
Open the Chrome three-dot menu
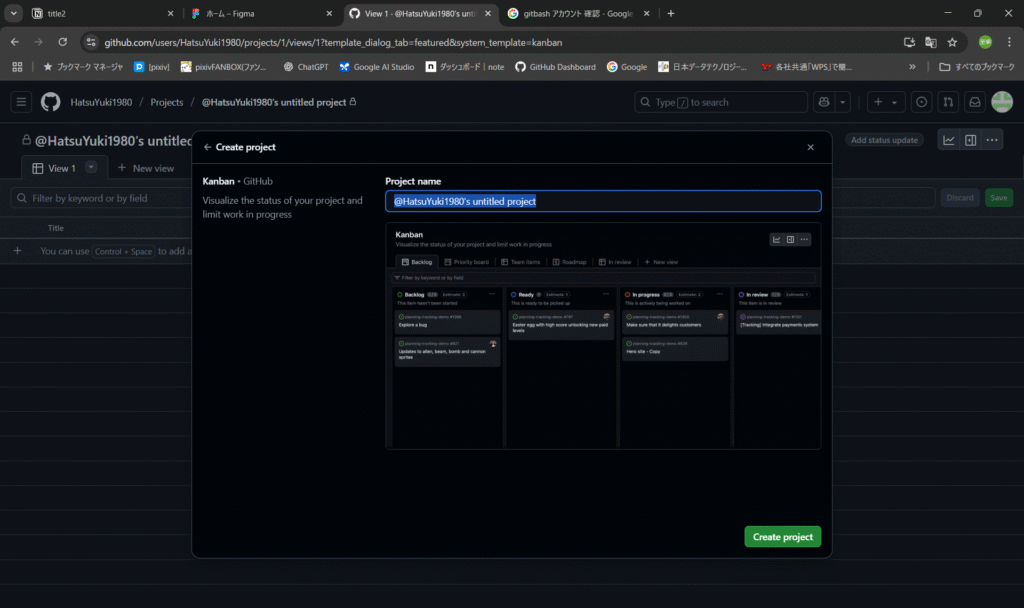coord(1009,42)
